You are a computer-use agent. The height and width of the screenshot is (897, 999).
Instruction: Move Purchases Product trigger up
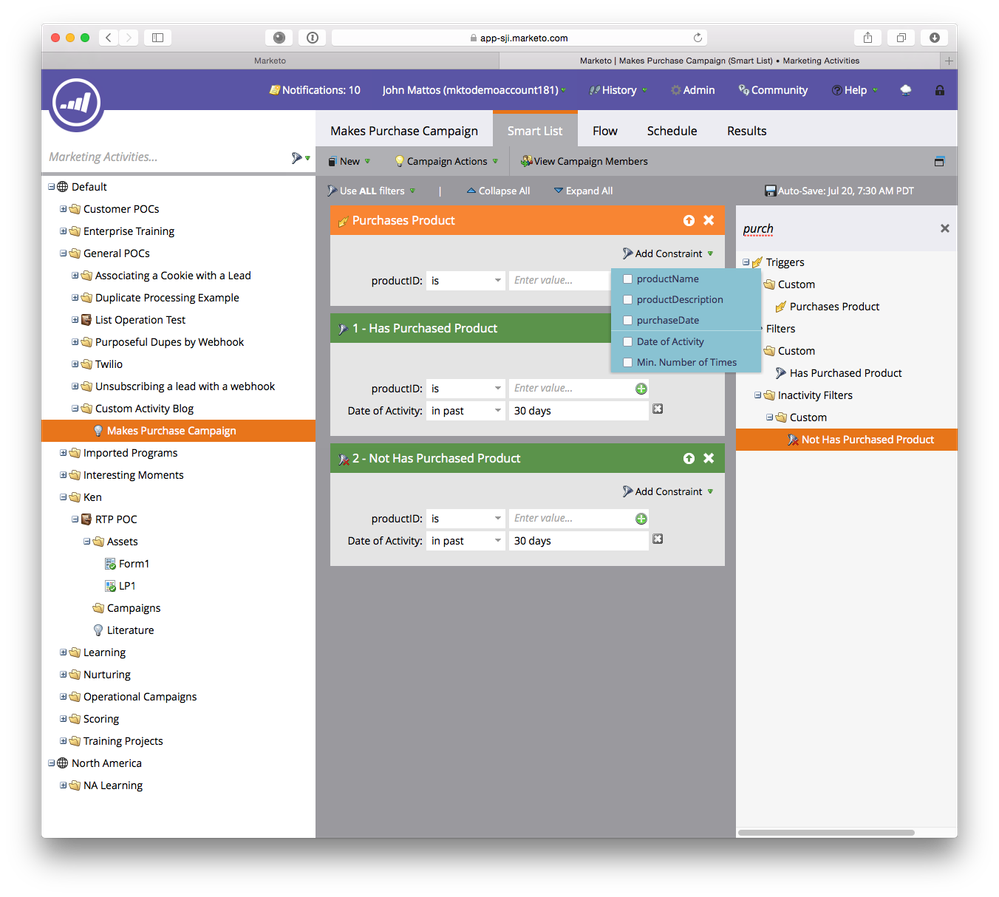click(689, 220)
